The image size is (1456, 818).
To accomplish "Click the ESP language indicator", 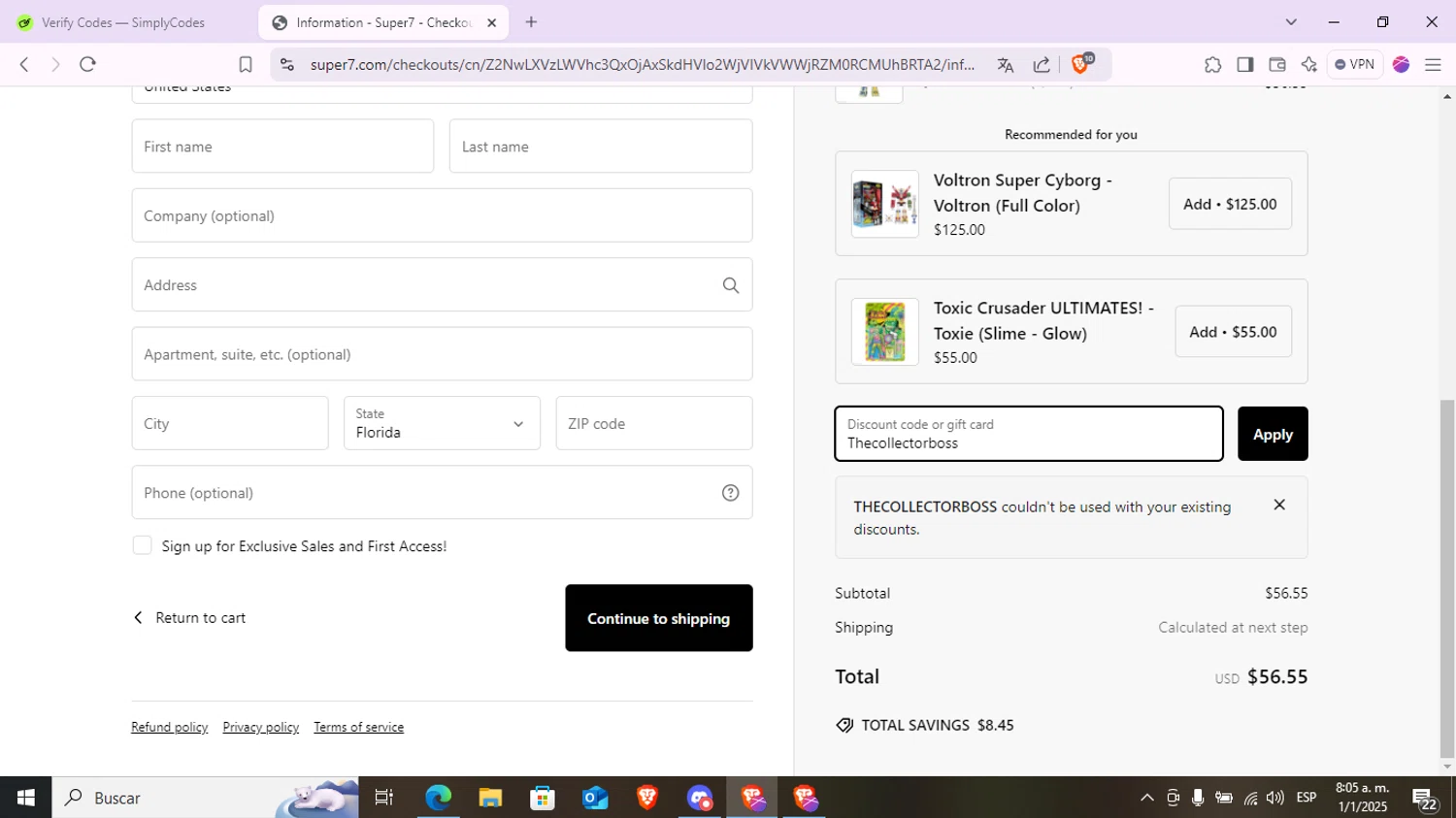I will point(1307,798).
